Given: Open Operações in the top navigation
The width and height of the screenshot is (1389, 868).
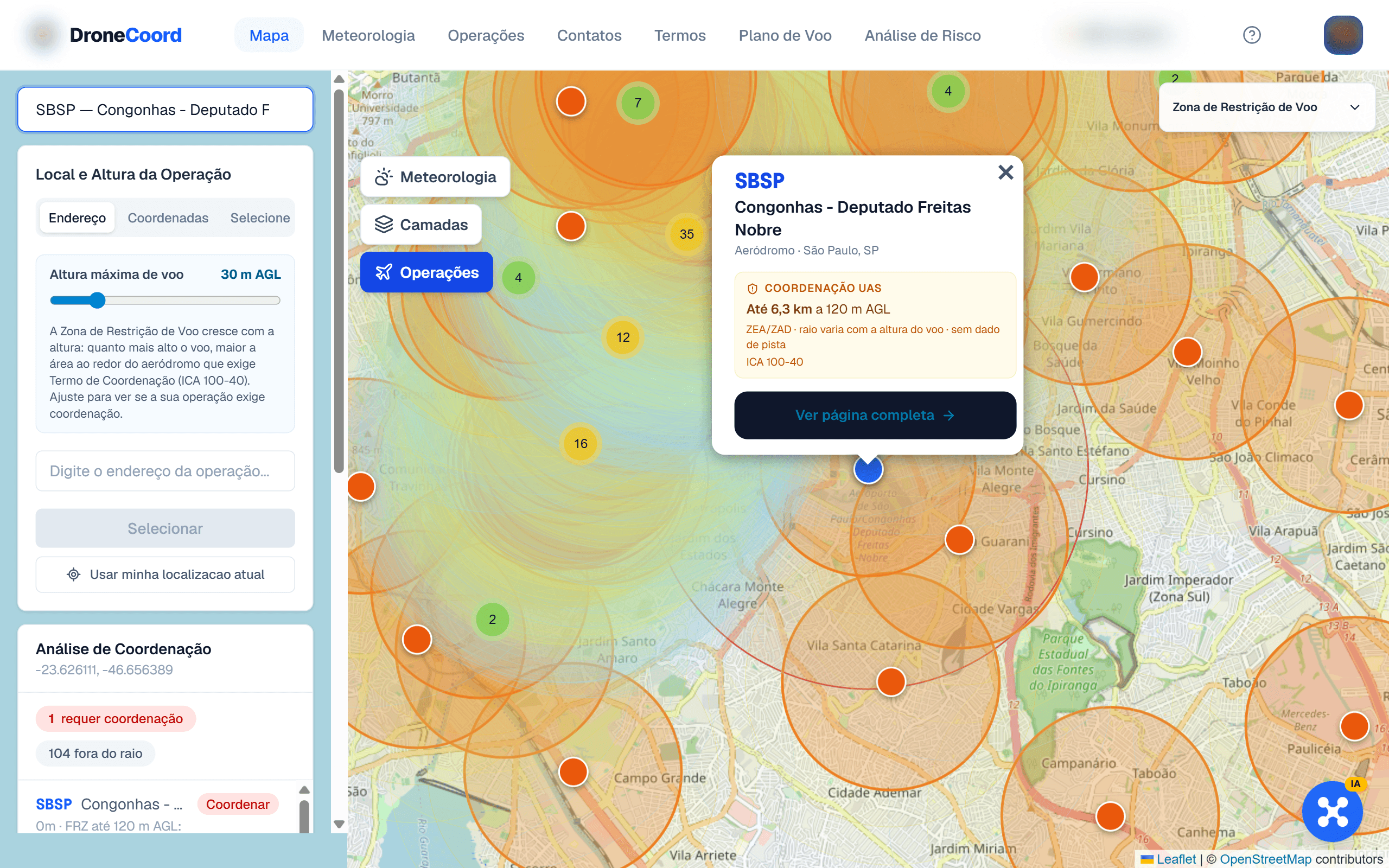Looking at the screenshot, I should click(486, 35).
